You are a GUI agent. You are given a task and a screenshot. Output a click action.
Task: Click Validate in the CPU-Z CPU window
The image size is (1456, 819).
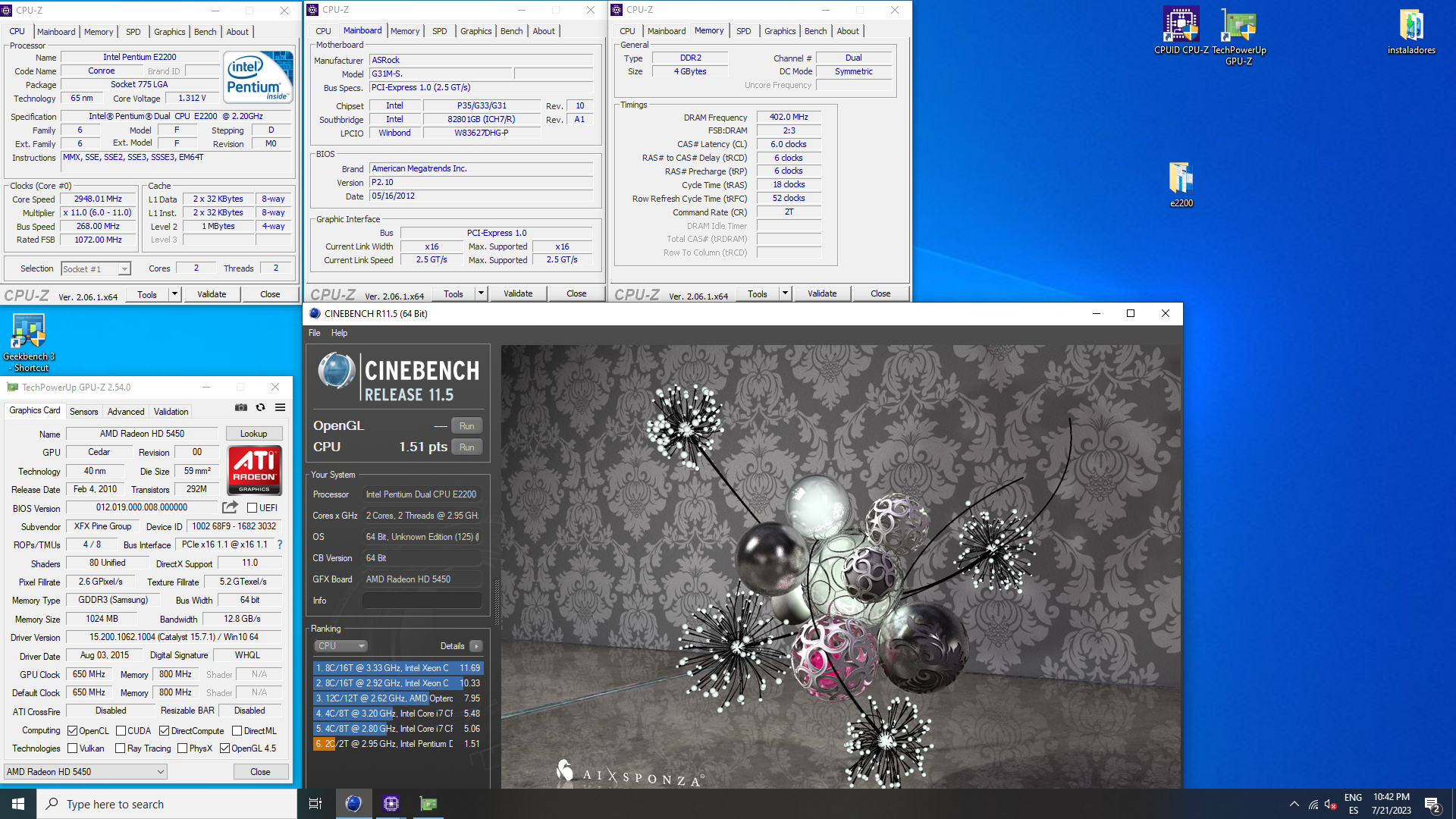[212, 294]
